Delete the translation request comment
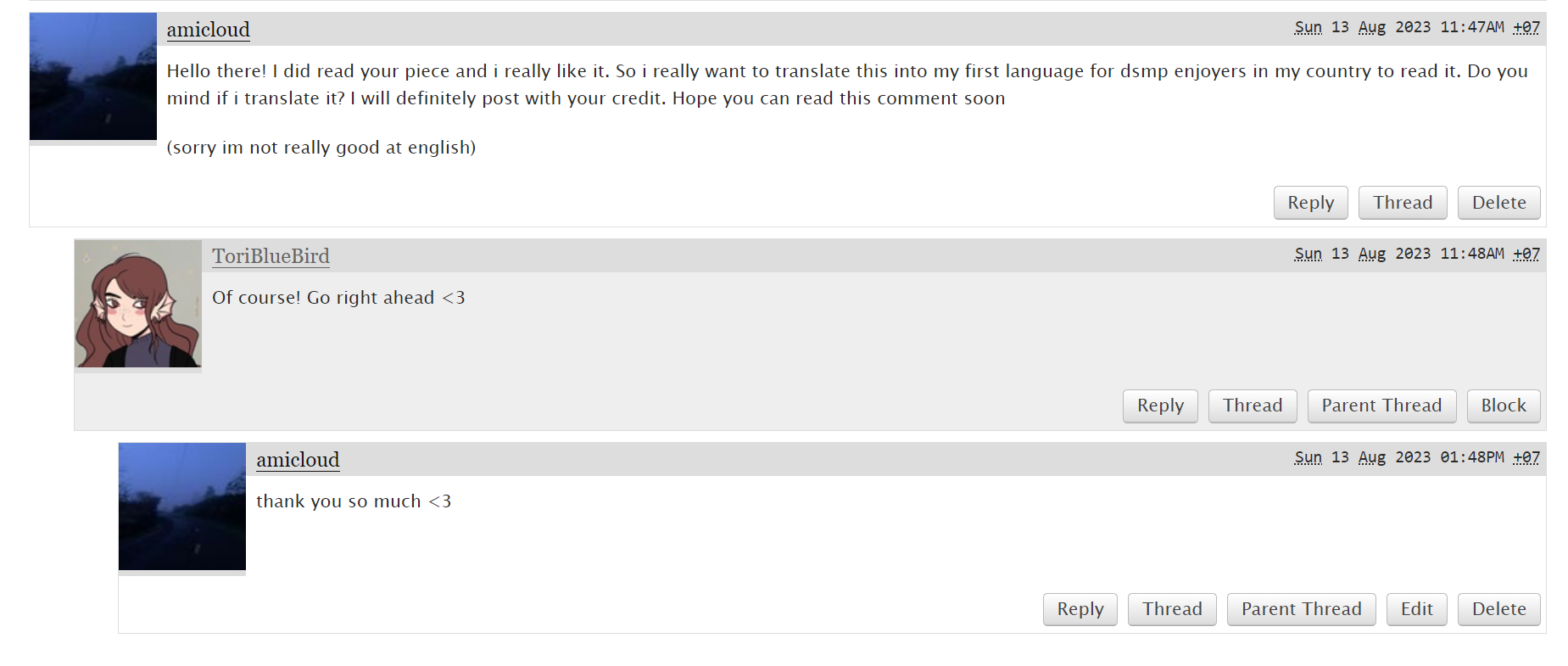1568x666 pixels. (1499, 203)
